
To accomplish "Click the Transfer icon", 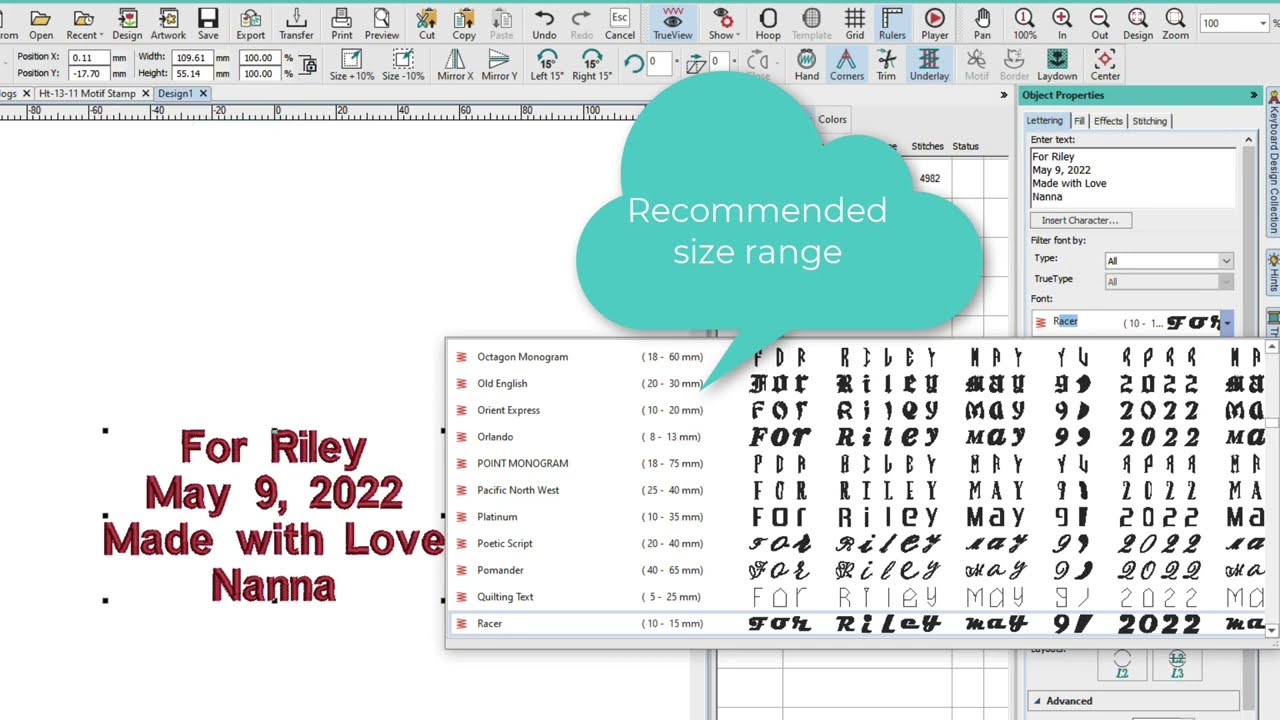I will point(296,23).
